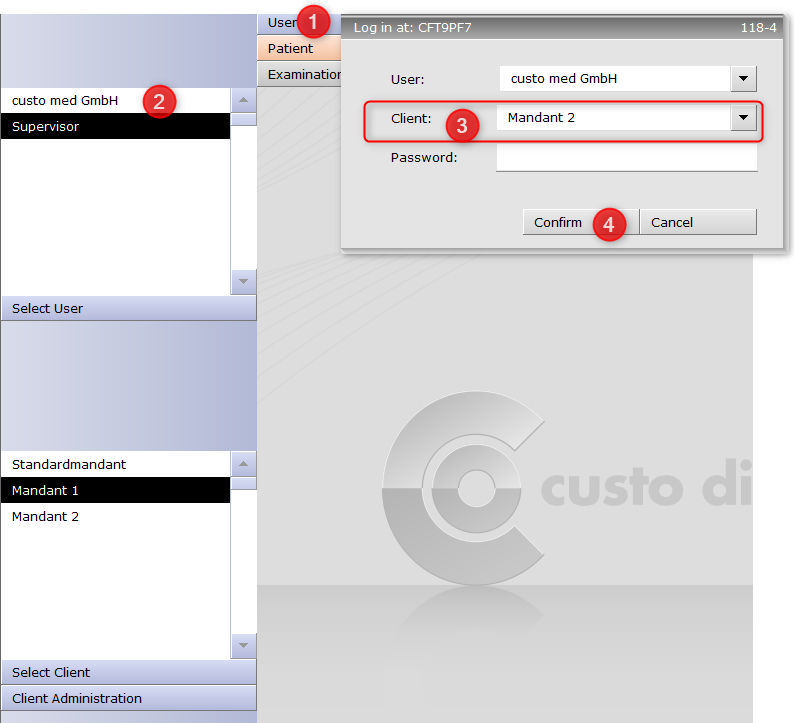Viewport: 794px width, 723px height.
Task: Select custo med GmbH in the user list
Action: pyautogui.click(x=115, y=100)
